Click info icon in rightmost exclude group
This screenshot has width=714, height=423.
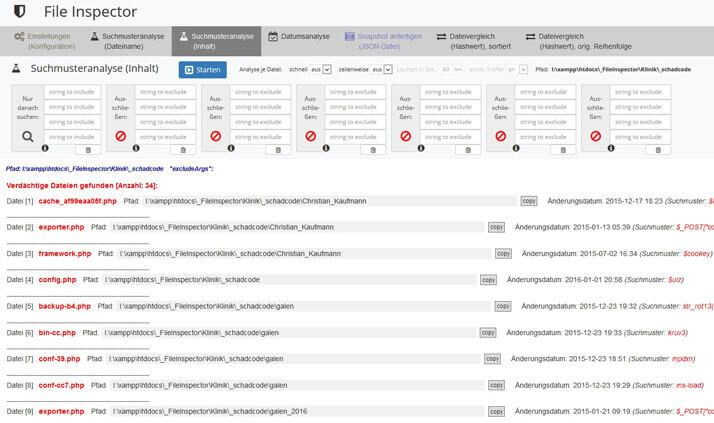click(x=611, y=149)
